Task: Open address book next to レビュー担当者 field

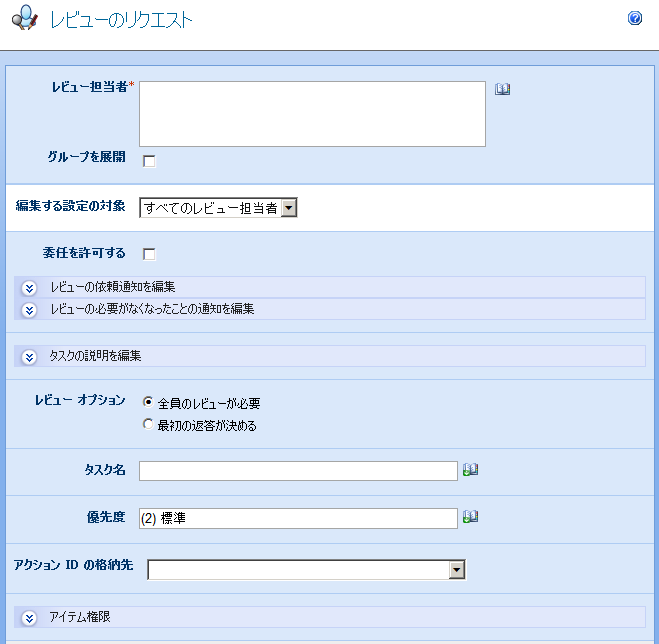Action: pos(502,89)
